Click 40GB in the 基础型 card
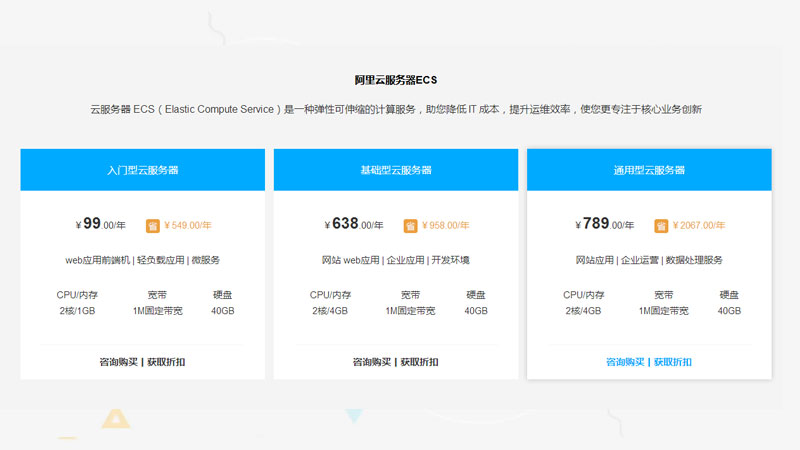Image resolution: width=800 pixels, height=450 pixels. click(x=476, y=311)
